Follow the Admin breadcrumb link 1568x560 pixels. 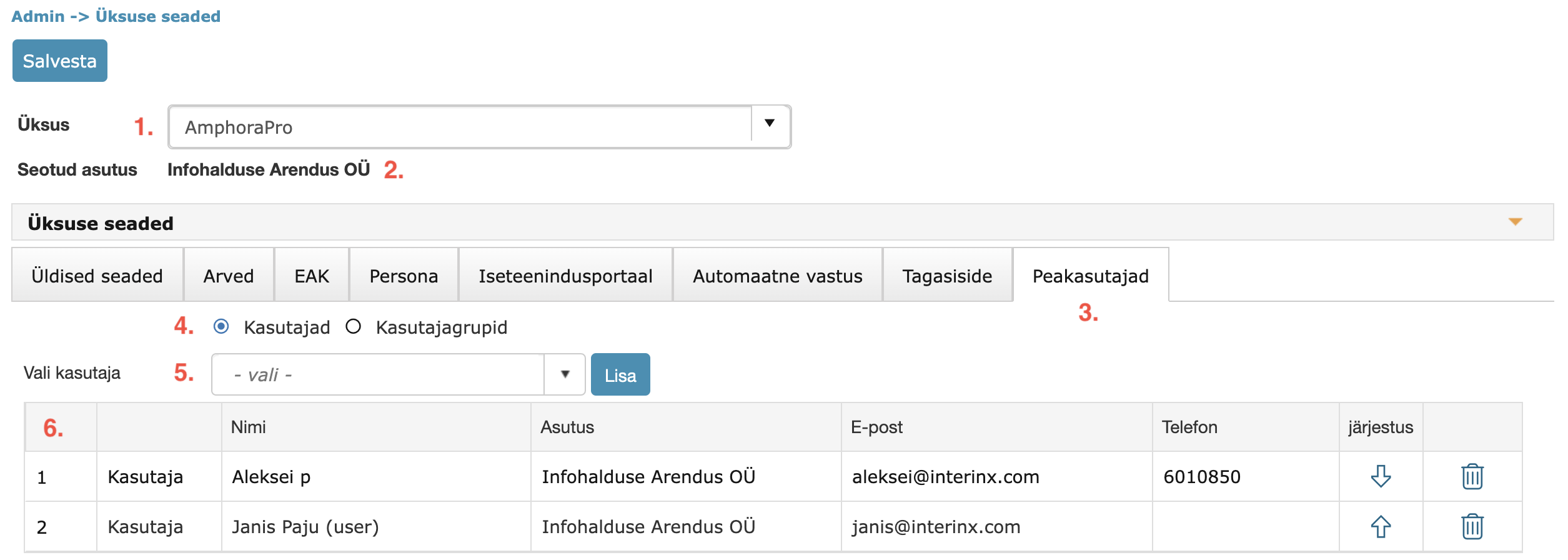38,16
